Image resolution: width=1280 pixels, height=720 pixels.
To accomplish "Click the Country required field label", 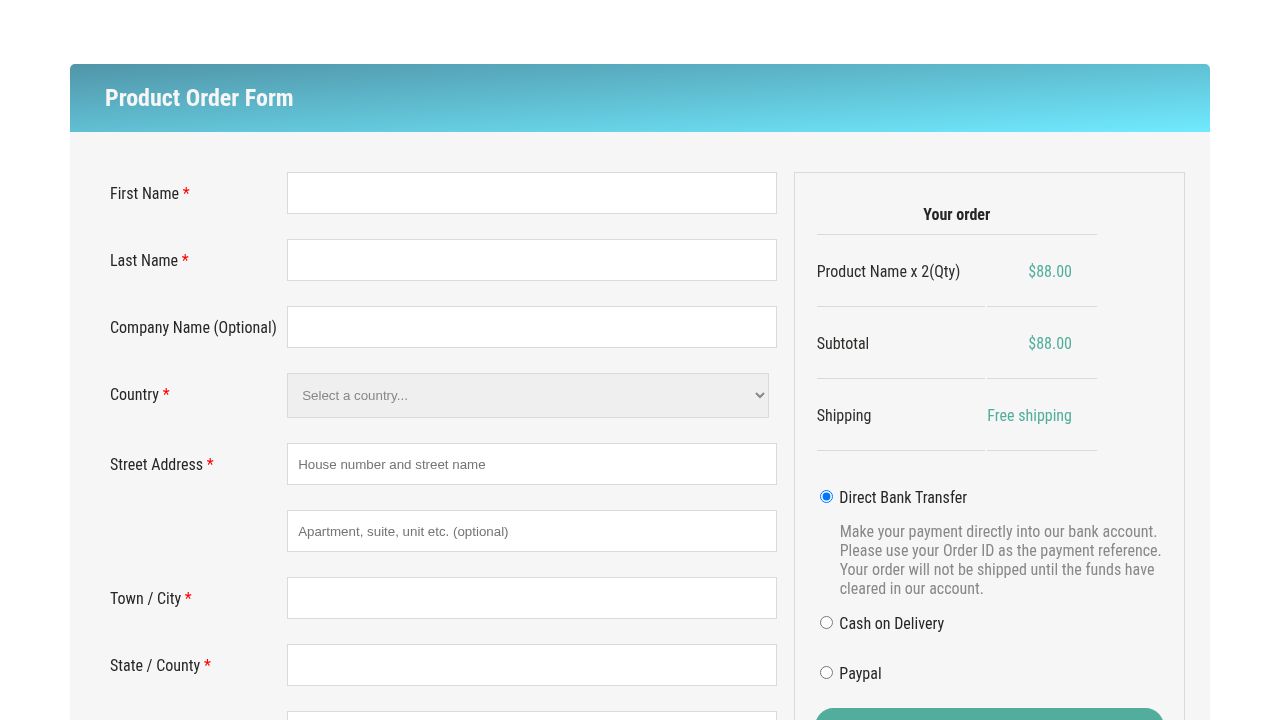I will [x=135, y=394].
